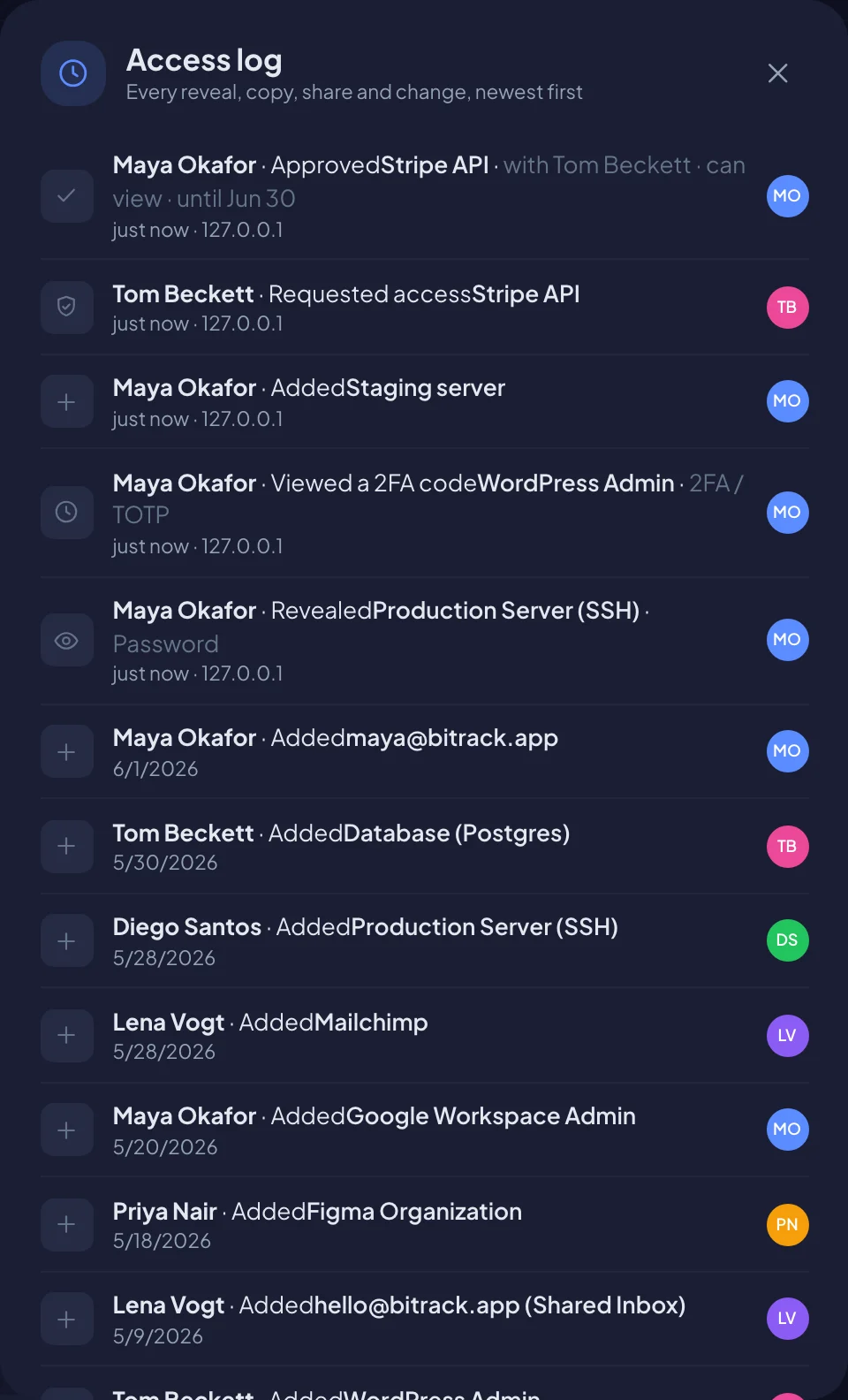The height and width of the screenshot is (1400, 848).
Task: Select 'Maya Okafor · Approved Stripe API' entry text
Action: pyautogui.click(x=300, y=165)
